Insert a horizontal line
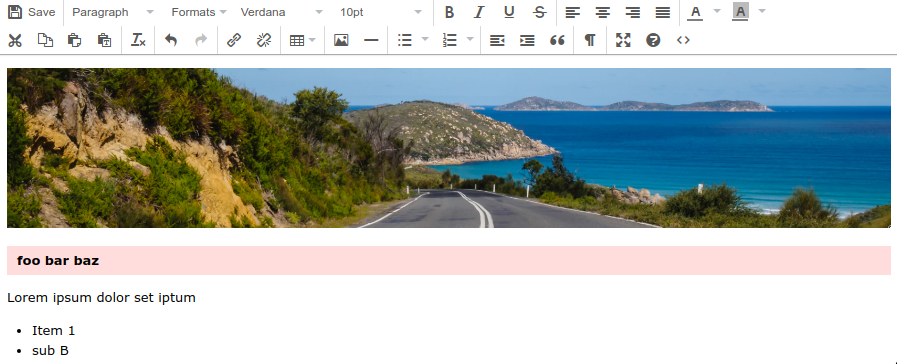 [x=371, y=40]
